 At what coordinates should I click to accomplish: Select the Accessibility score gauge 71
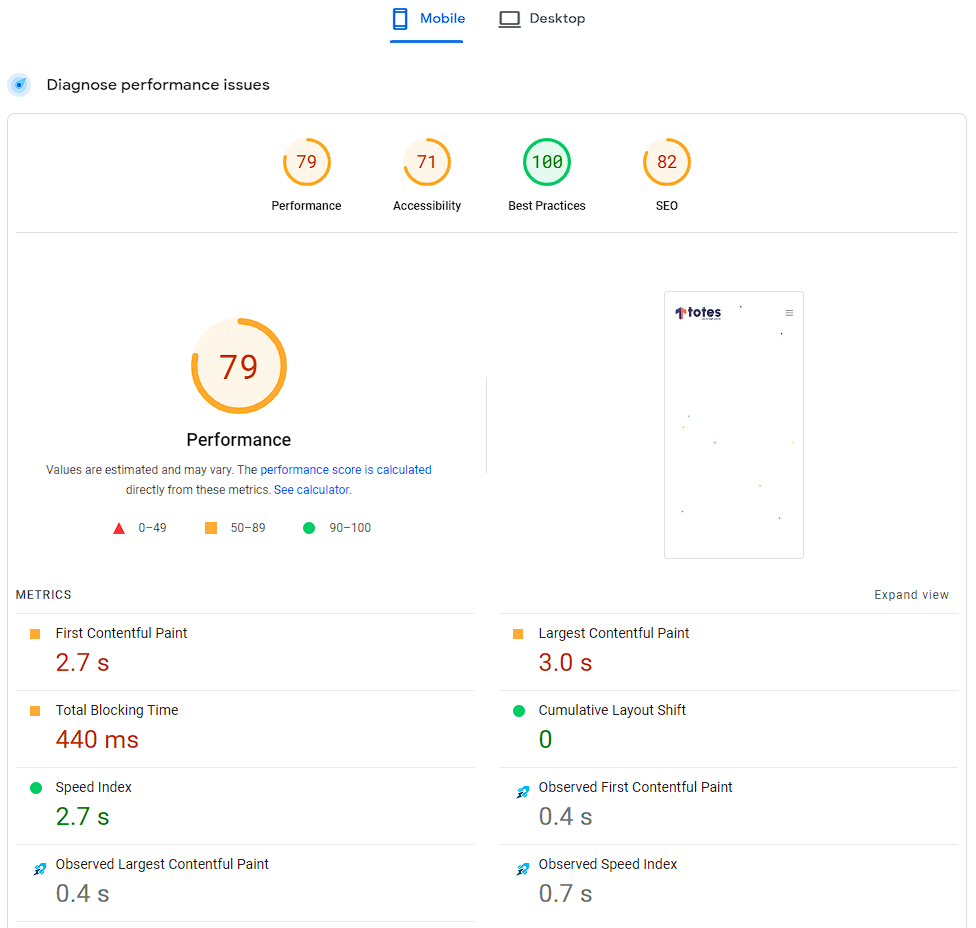coord(427,162)
